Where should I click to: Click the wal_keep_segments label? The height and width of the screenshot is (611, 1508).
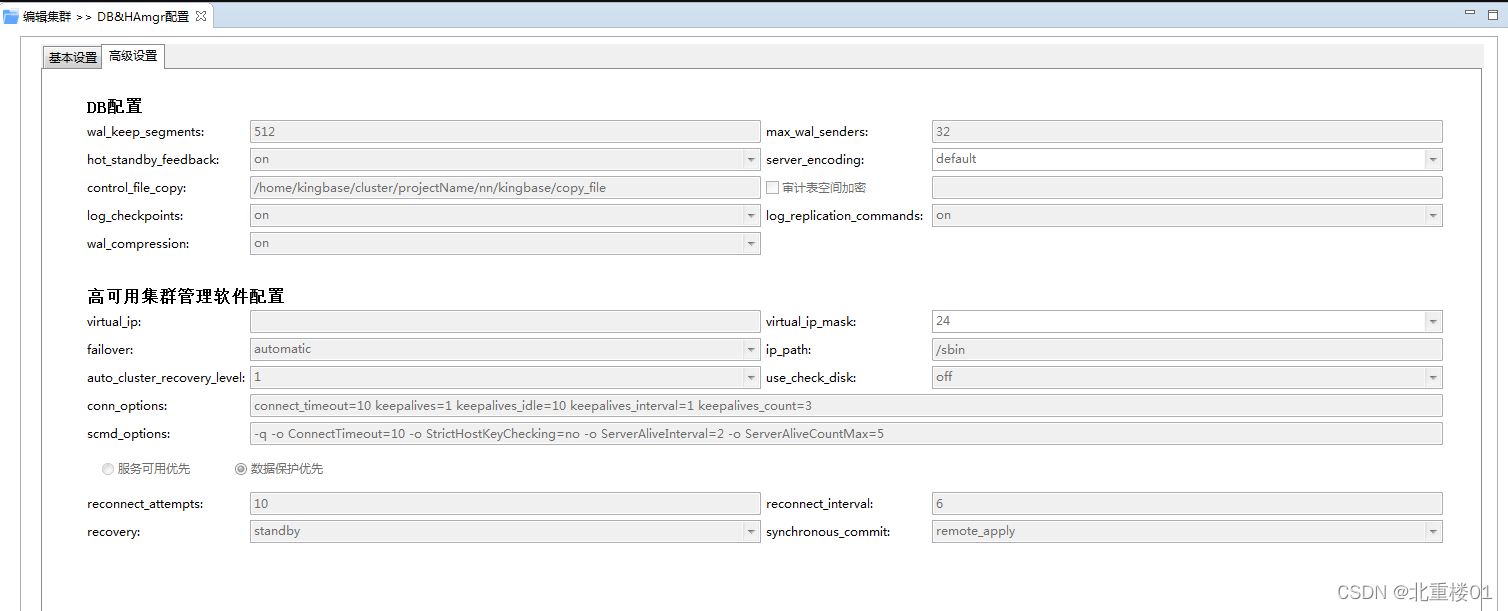pyautogui.click(x=146, y=131)
